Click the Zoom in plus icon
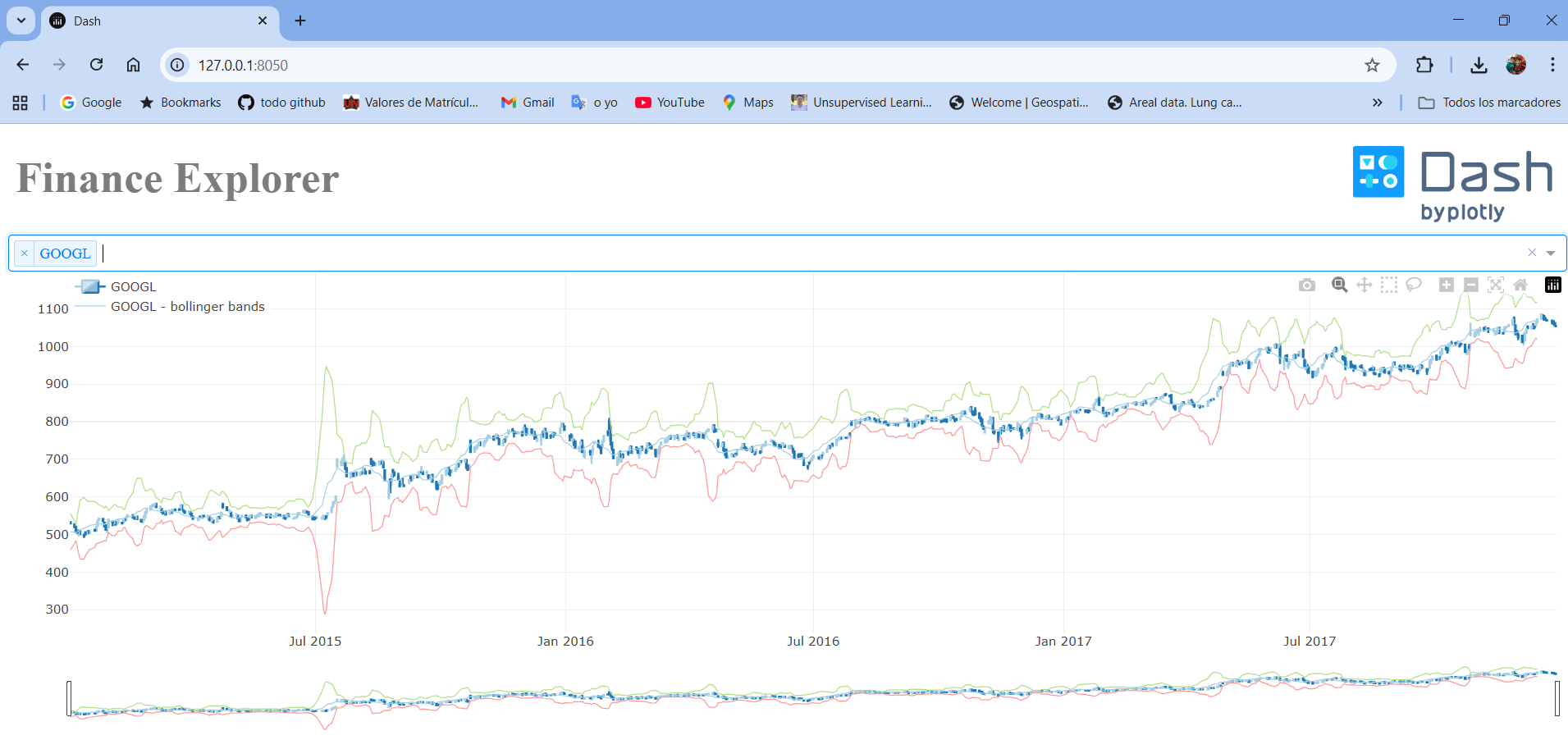This screenshot has width=1568, height=740. [1447, 285]
